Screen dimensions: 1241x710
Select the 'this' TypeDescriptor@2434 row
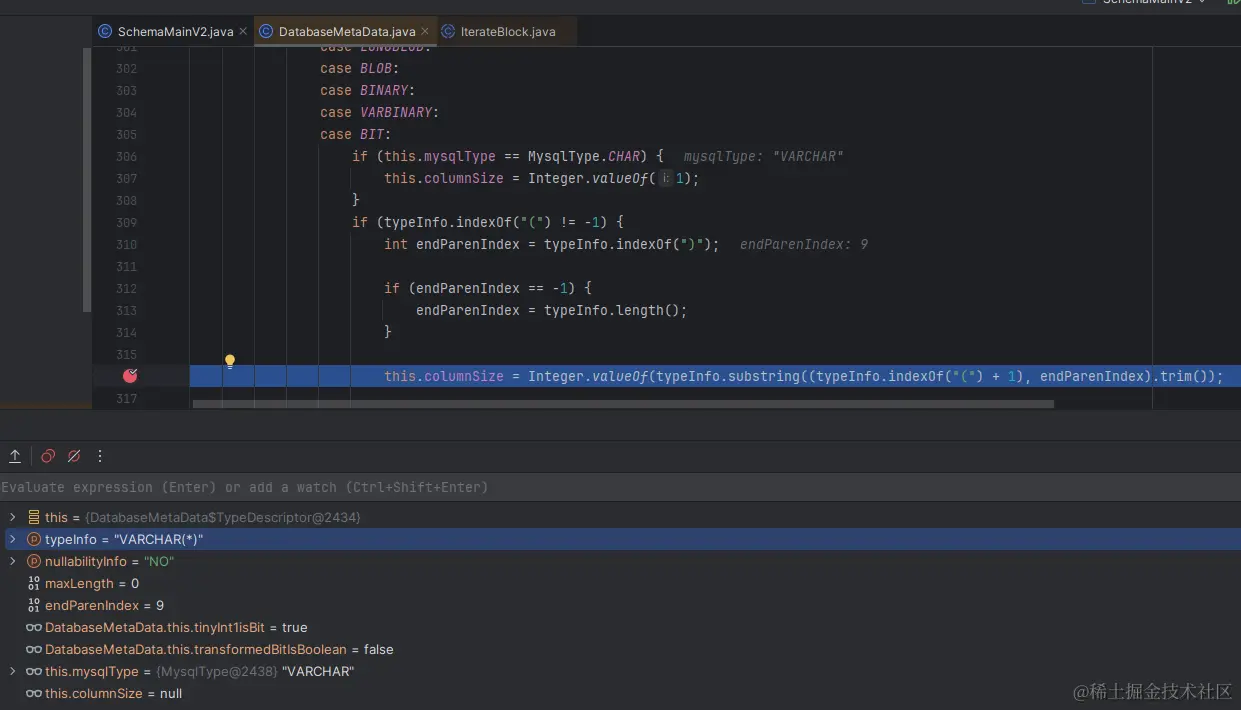coord(620,517)
